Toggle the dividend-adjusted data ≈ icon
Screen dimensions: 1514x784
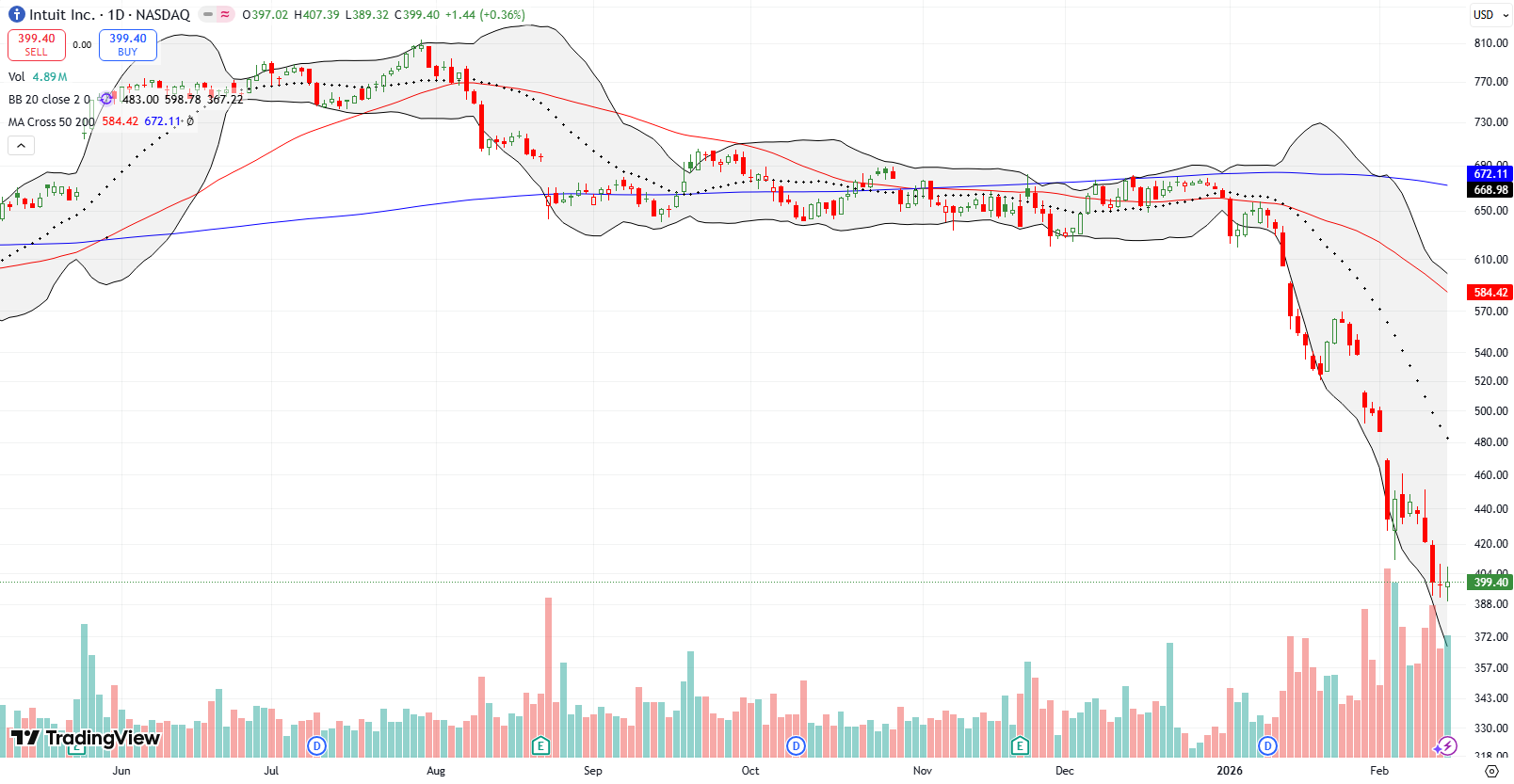pos(224,14)
